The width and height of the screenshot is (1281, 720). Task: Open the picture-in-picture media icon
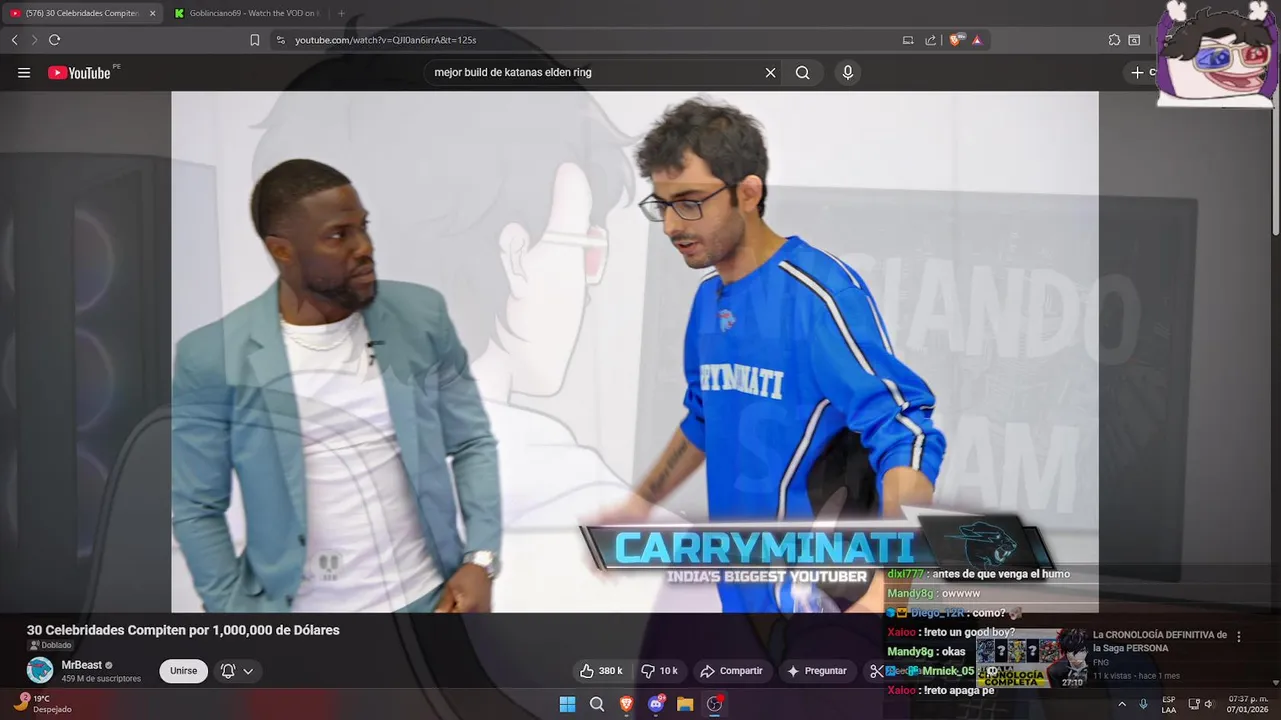coord(908,40)
